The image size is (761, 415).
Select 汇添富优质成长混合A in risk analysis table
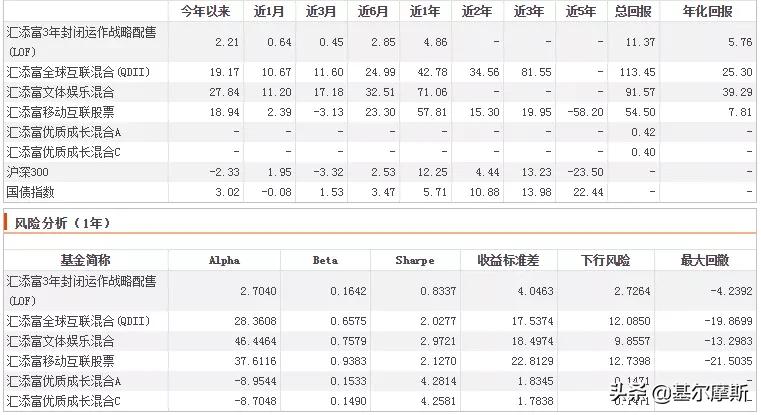click(64, 381)
